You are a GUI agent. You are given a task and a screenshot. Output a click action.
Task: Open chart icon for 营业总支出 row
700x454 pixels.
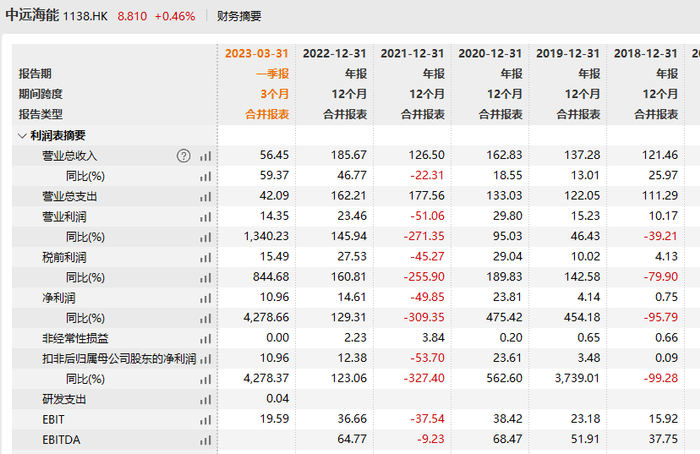click(x=205, y=196)
